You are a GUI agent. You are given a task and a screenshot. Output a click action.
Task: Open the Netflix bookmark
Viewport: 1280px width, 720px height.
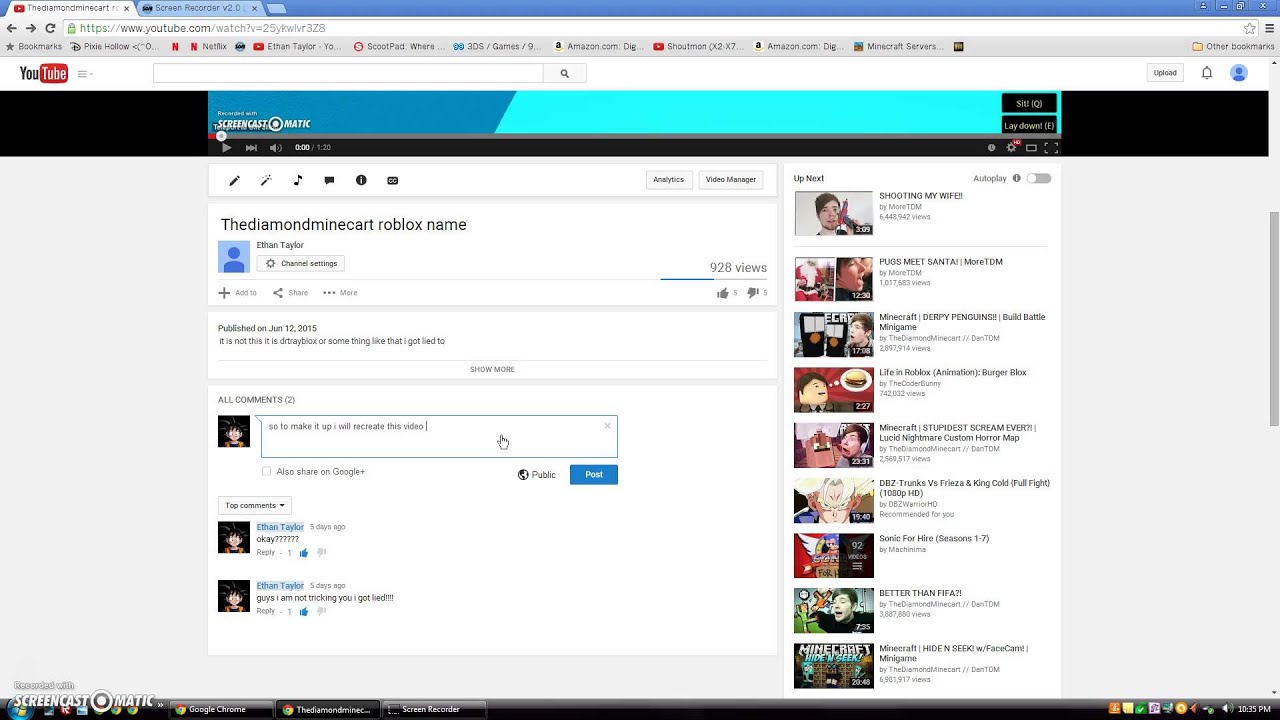pyautogui.click(x=207, y=46)
